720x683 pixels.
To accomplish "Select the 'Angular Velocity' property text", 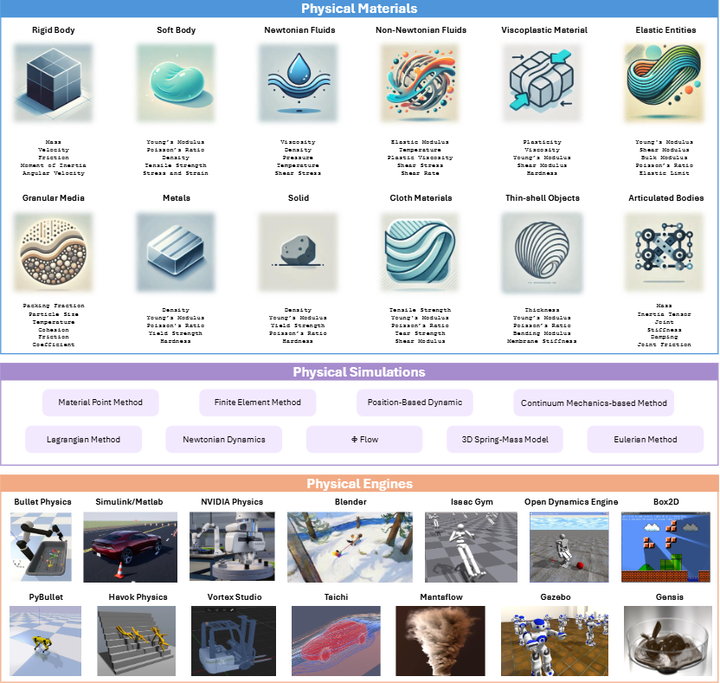I will [x=53, y=173].
